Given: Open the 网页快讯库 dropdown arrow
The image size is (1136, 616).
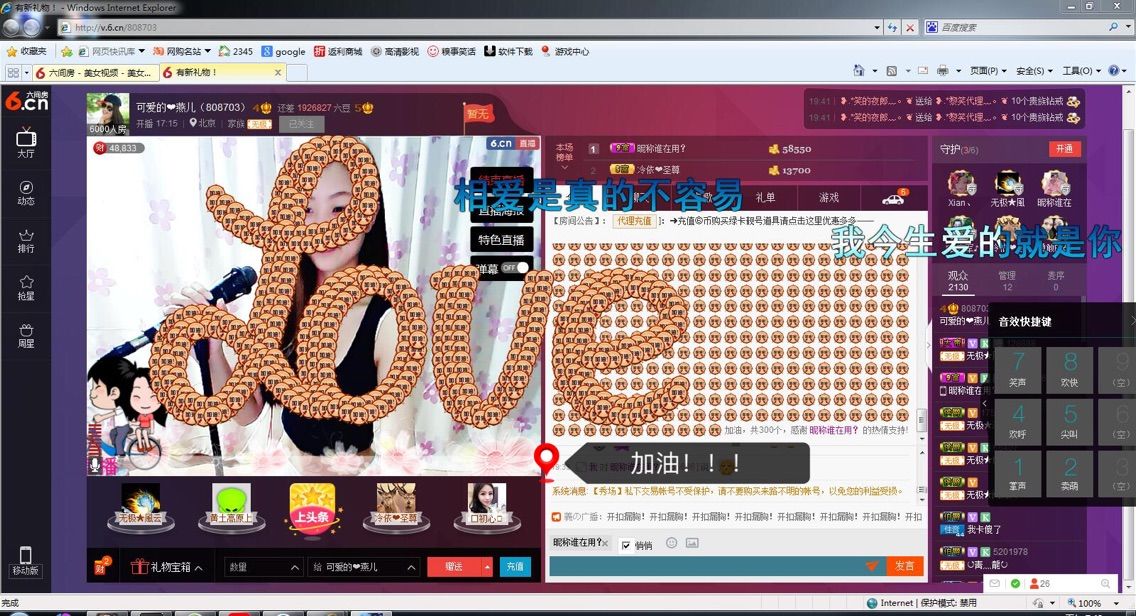Looking at the screenshot, I should pos(141,51).
